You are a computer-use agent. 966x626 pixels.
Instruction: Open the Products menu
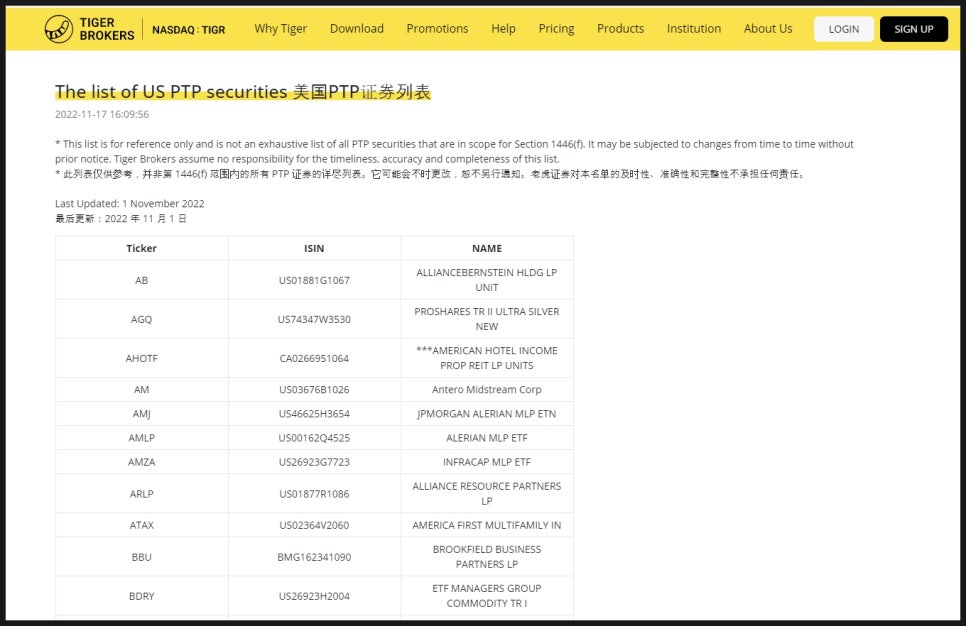pyautogui.click(x=620, y=29)
